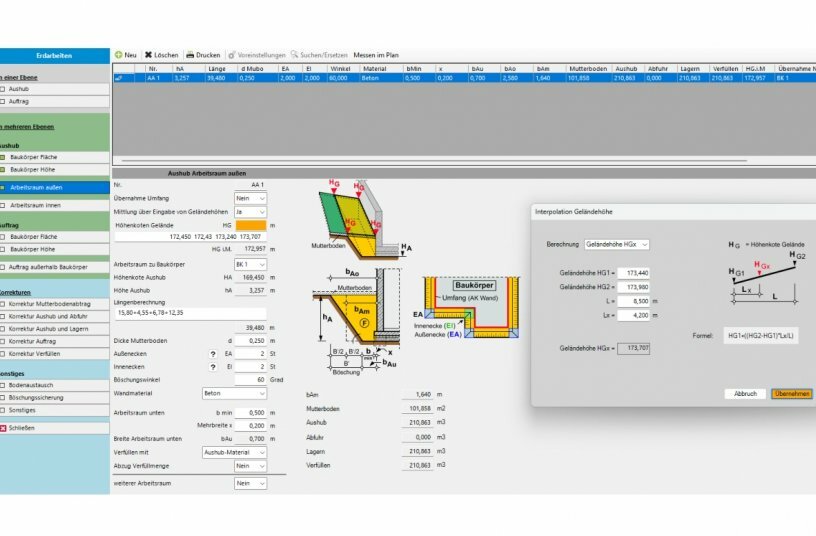The height and width of the screenshot is (536, 816).
Task: Open the in mehreren Ebenen link
Action: coord(27,126)
